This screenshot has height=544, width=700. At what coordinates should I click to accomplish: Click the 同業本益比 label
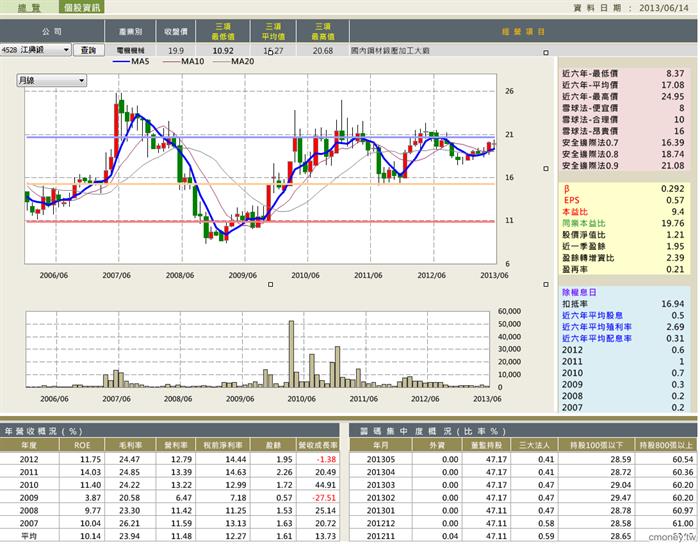tap(583, 224)
